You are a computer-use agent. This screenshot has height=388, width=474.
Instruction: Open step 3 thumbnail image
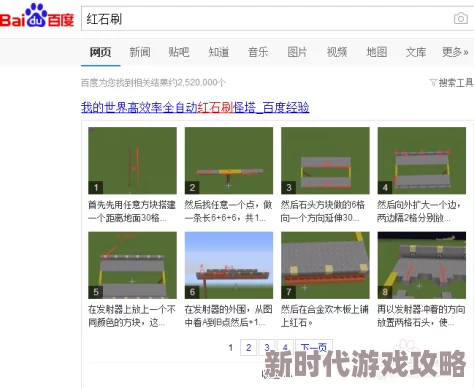(325, 160)
